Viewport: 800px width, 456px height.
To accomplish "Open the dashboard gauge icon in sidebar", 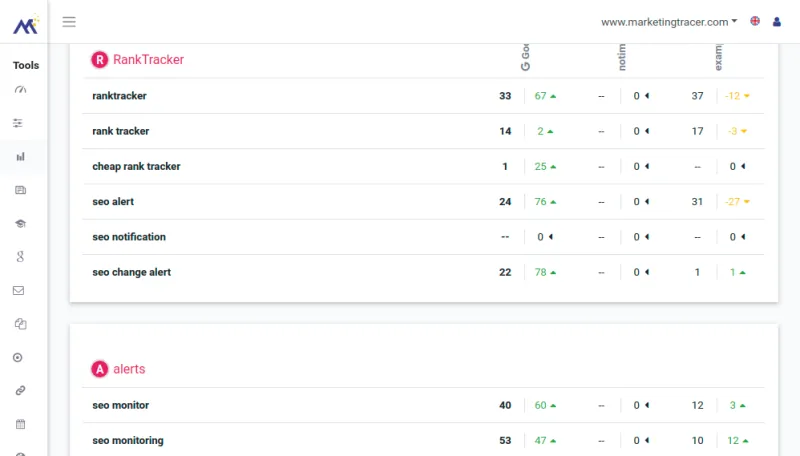I will (x=20, y=90).
